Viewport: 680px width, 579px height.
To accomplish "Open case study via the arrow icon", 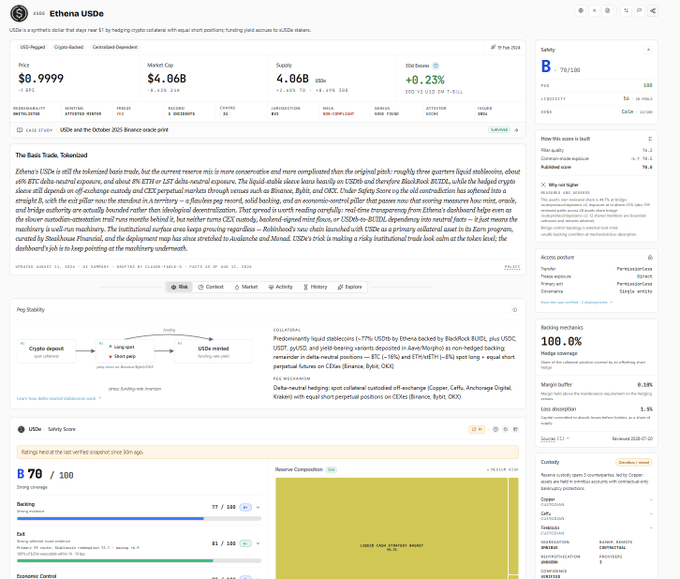I will pyautogui.click(x=516, y=130).
